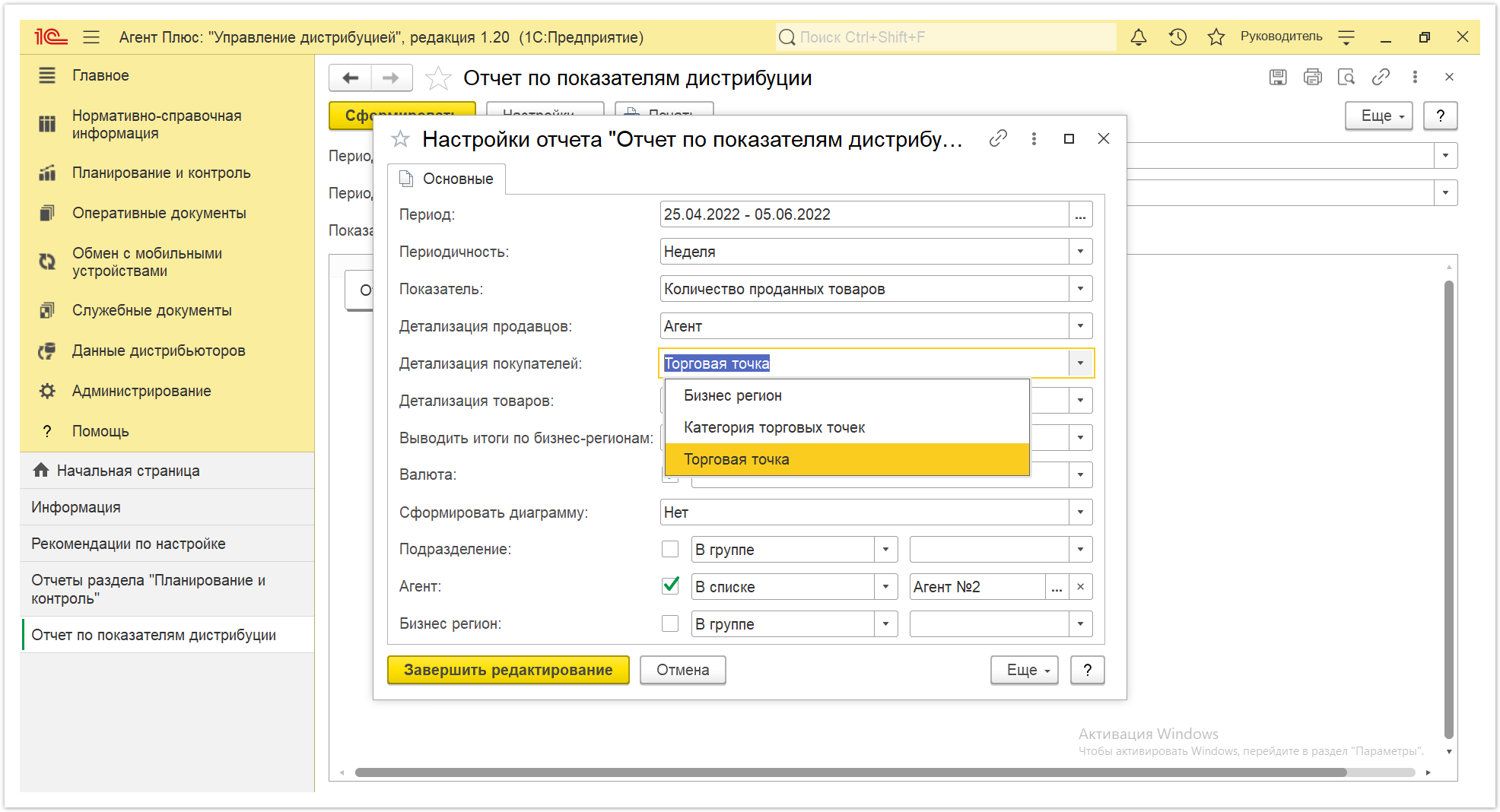Click the Период date range field
Screen dimensions: 1500x812
click(x=864, y=214)
